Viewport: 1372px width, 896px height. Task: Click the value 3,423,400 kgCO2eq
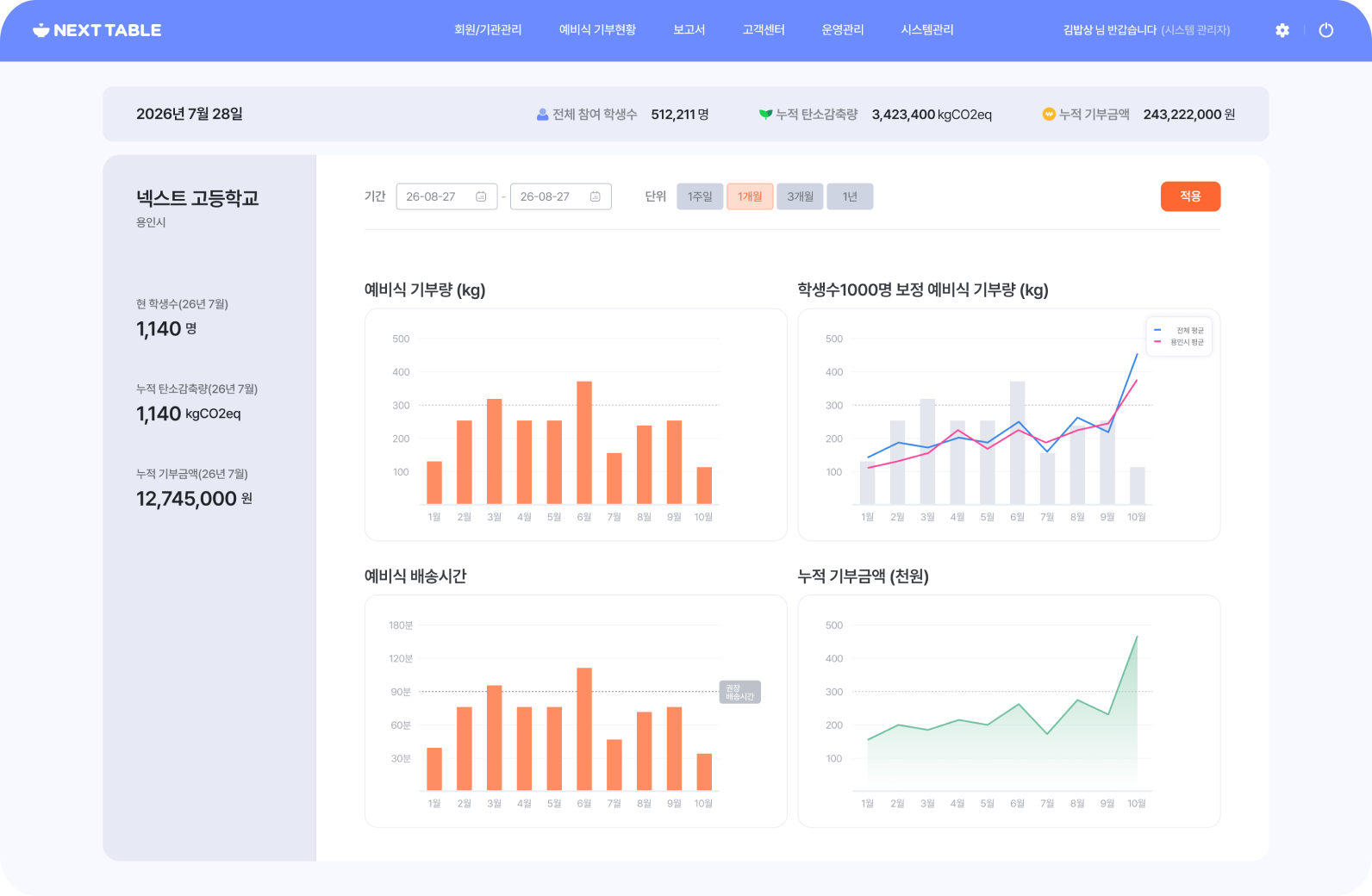tap(932, 115)
